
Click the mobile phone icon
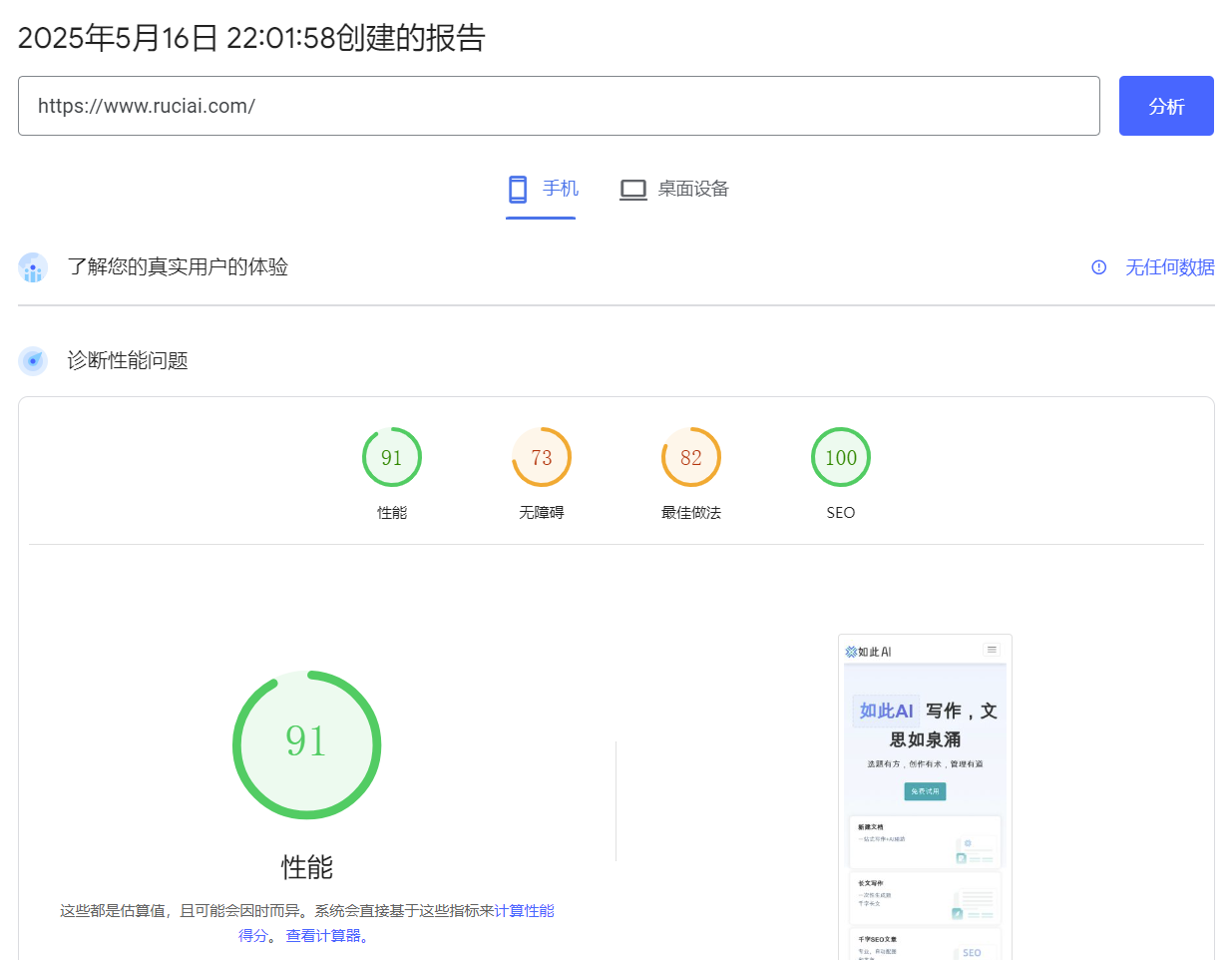518,189
